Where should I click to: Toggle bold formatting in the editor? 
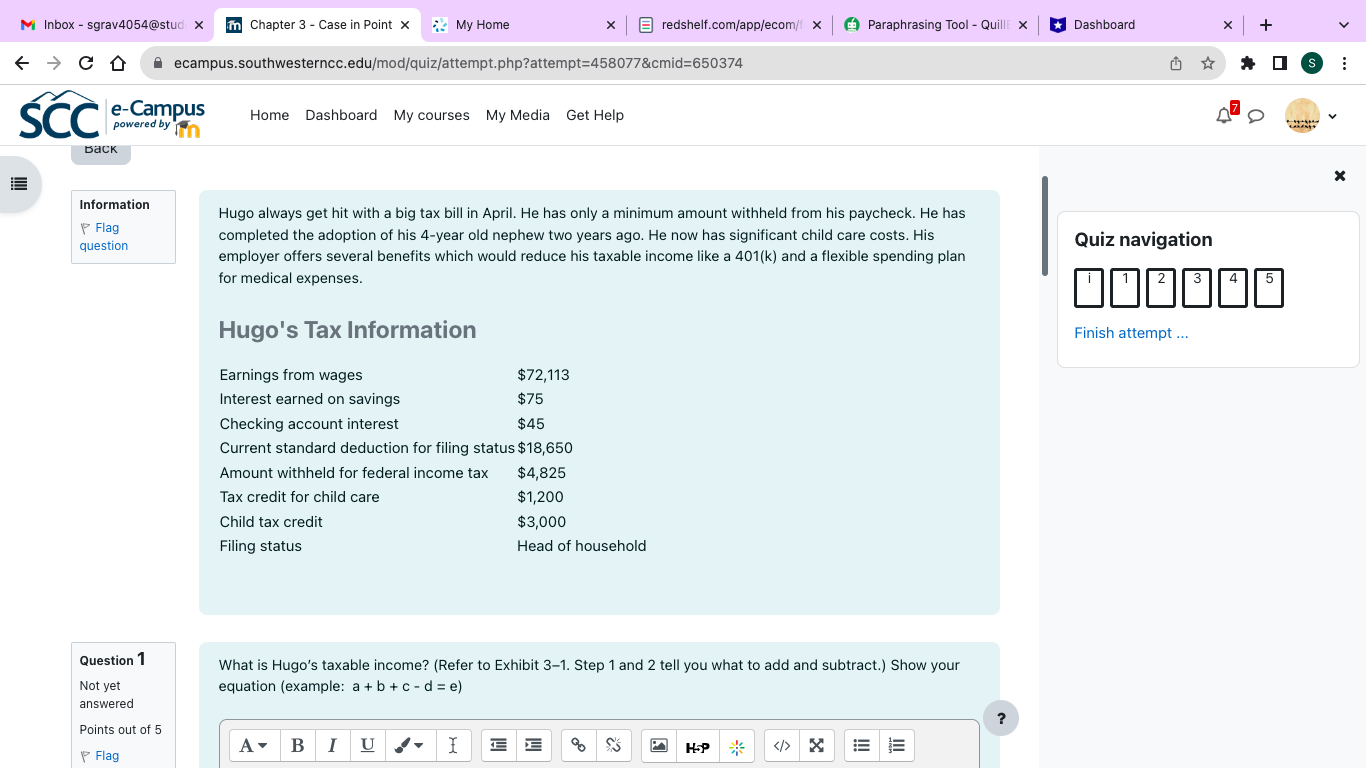pyautogui.click(x=297, y=745)
